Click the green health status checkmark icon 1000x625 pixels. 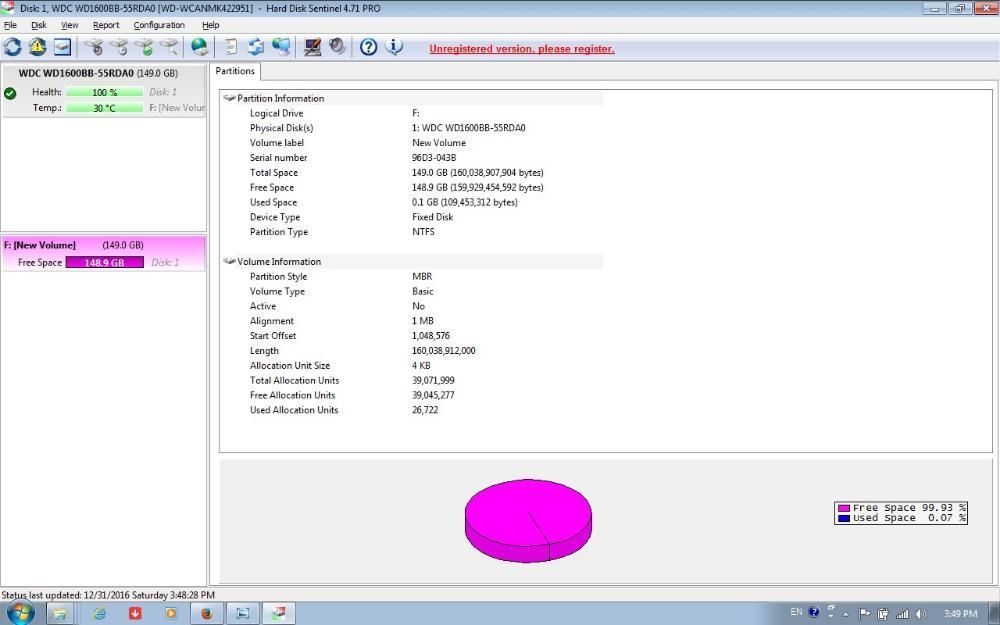pos(10,93)
